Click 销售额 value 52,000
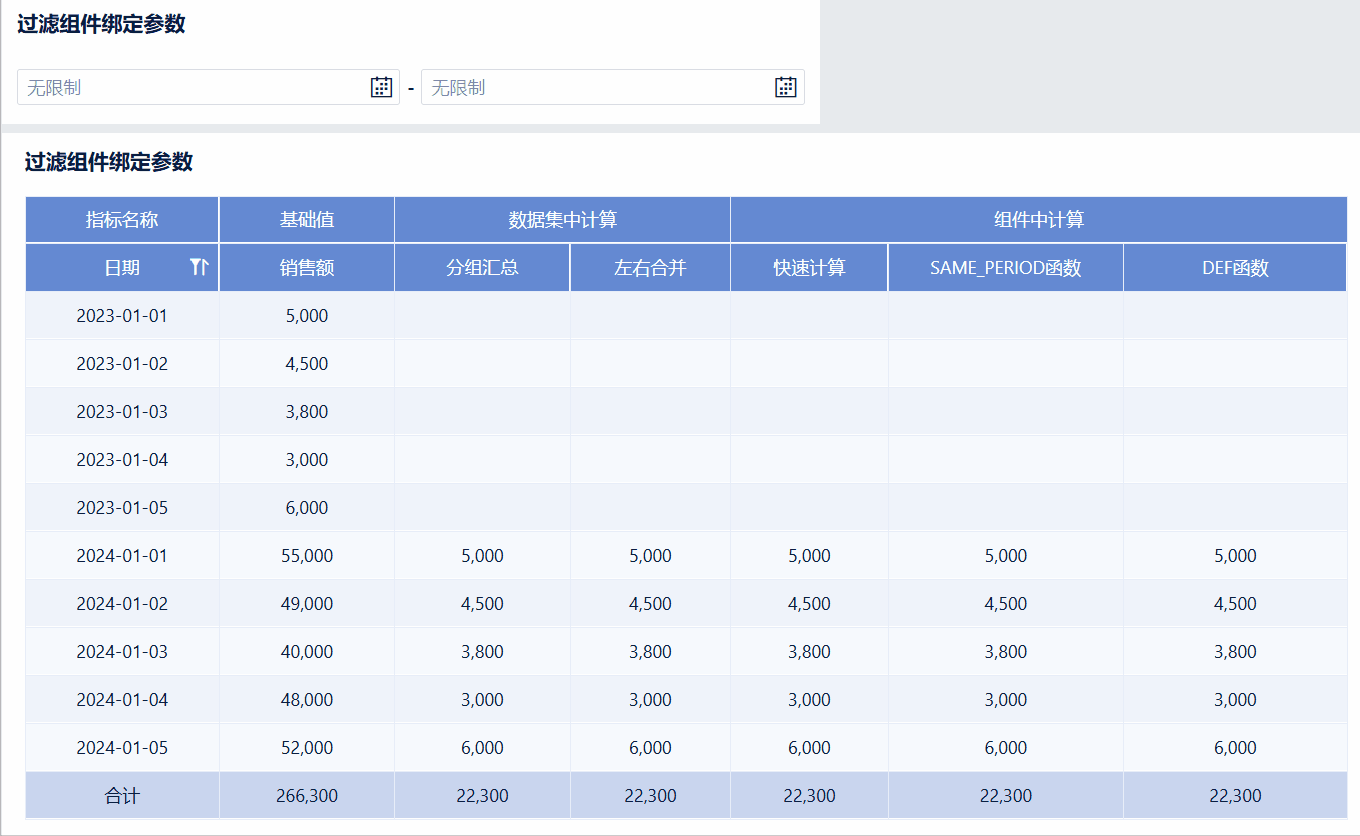Screen dimensions: 1360x836 (x=307, y=748)
